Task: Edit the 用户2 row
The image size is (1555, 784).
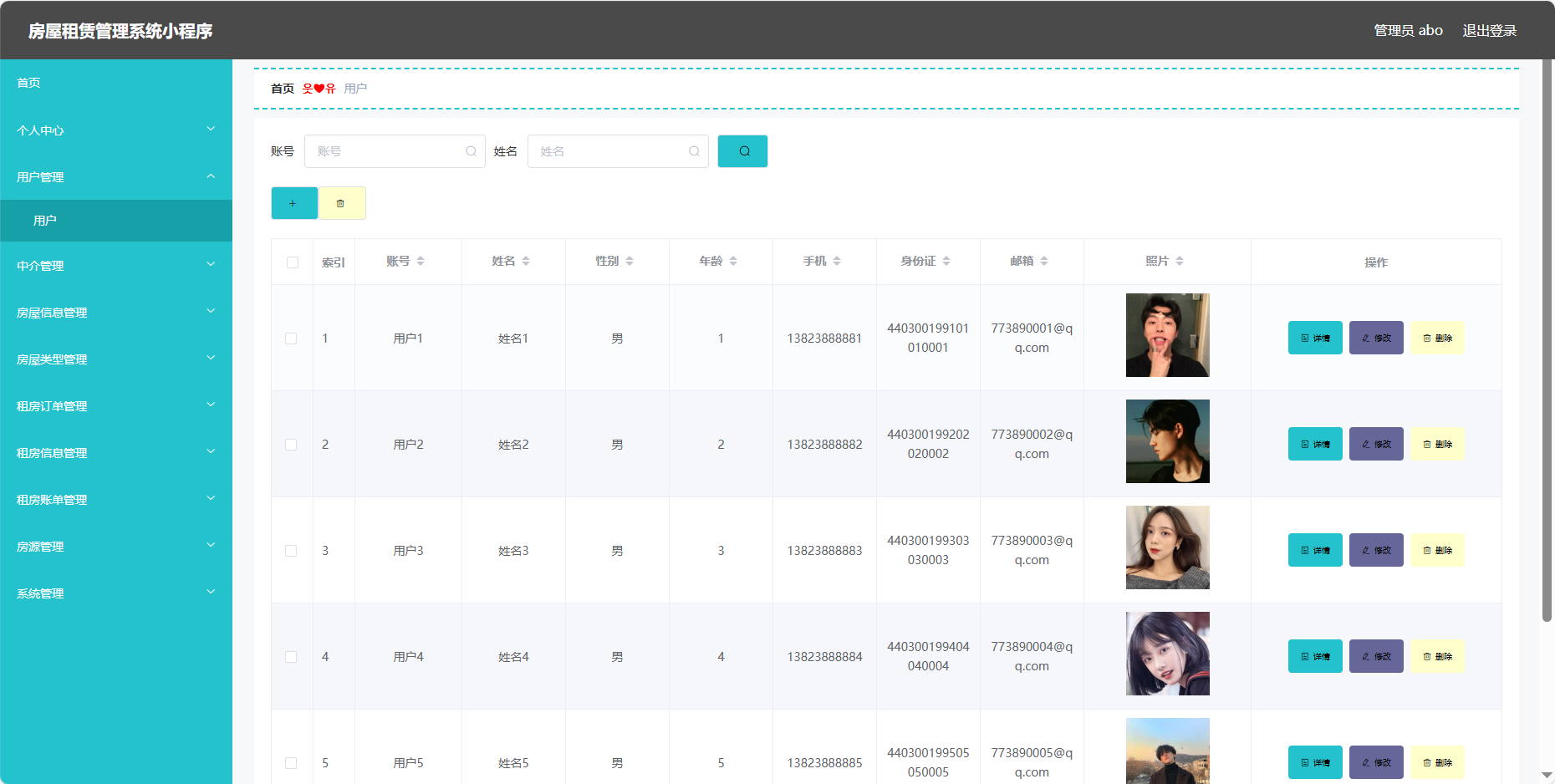Action: click(1376, 444)
